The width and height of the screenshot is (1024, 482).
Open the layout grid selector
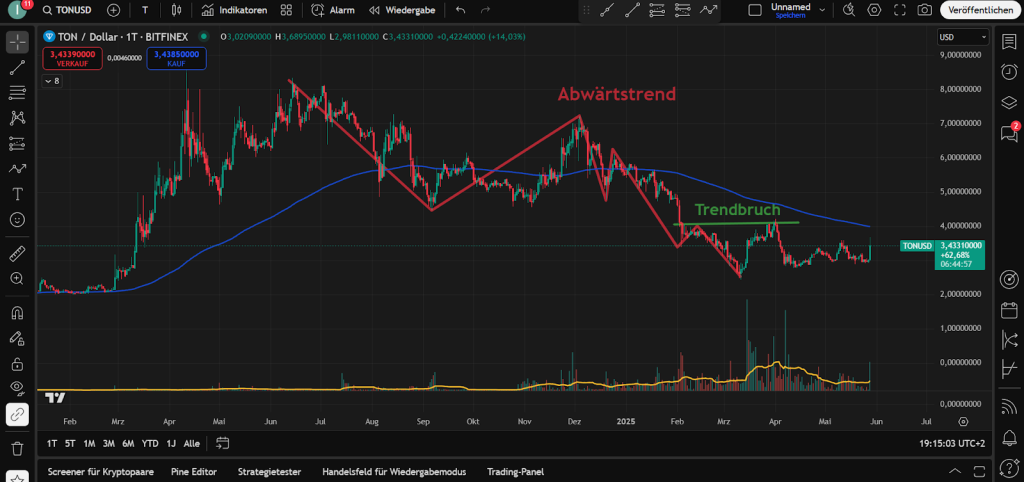coord(285,10)
